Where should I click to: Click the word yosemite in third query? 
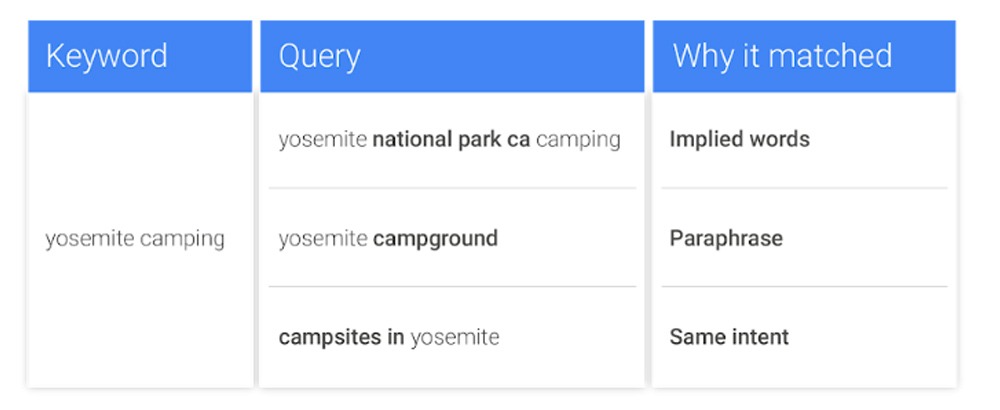[x=455, y=337]
